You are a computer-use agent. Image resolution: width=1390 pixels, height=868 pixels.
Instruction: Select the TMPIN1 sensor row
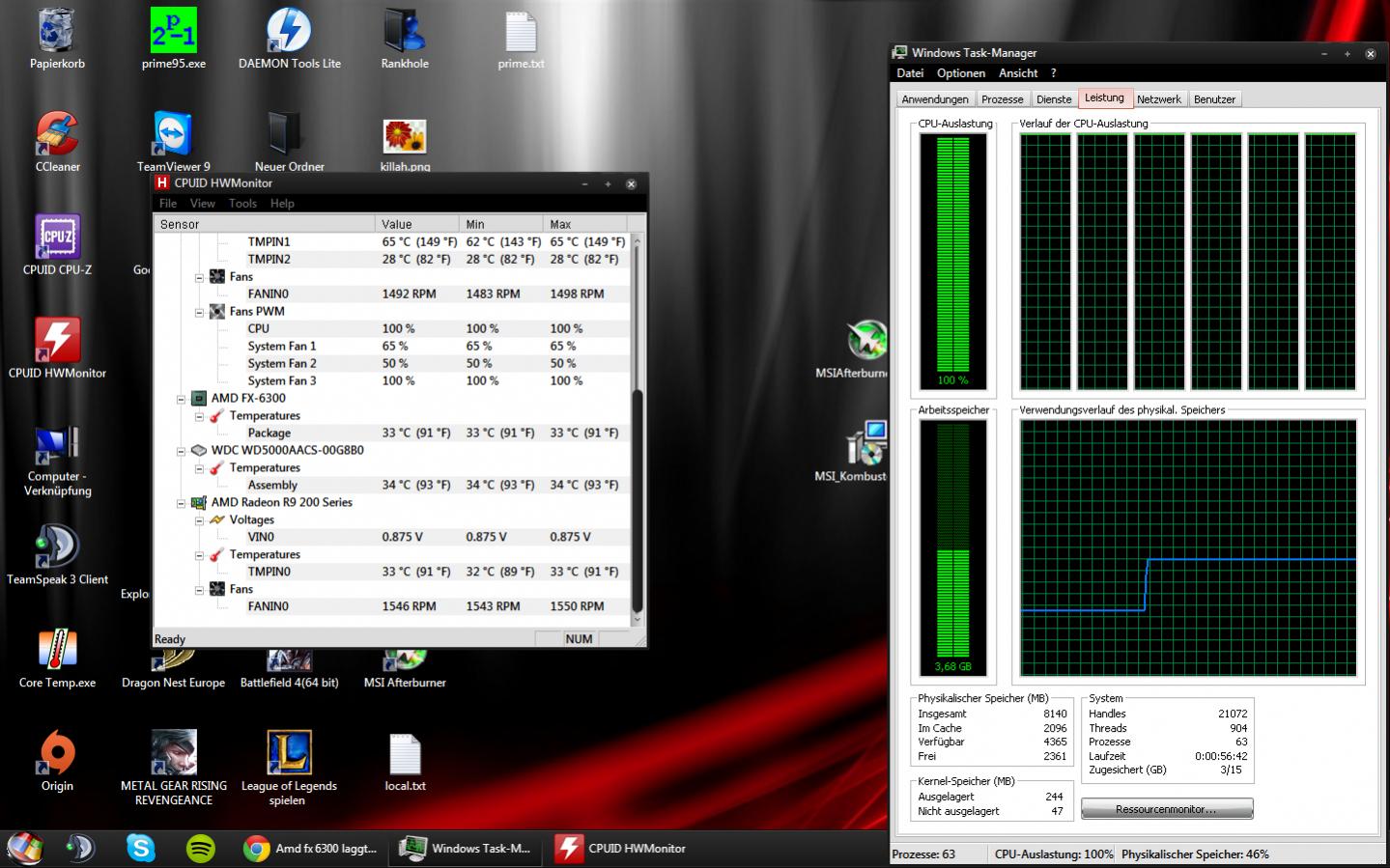(x=393, y=242)
